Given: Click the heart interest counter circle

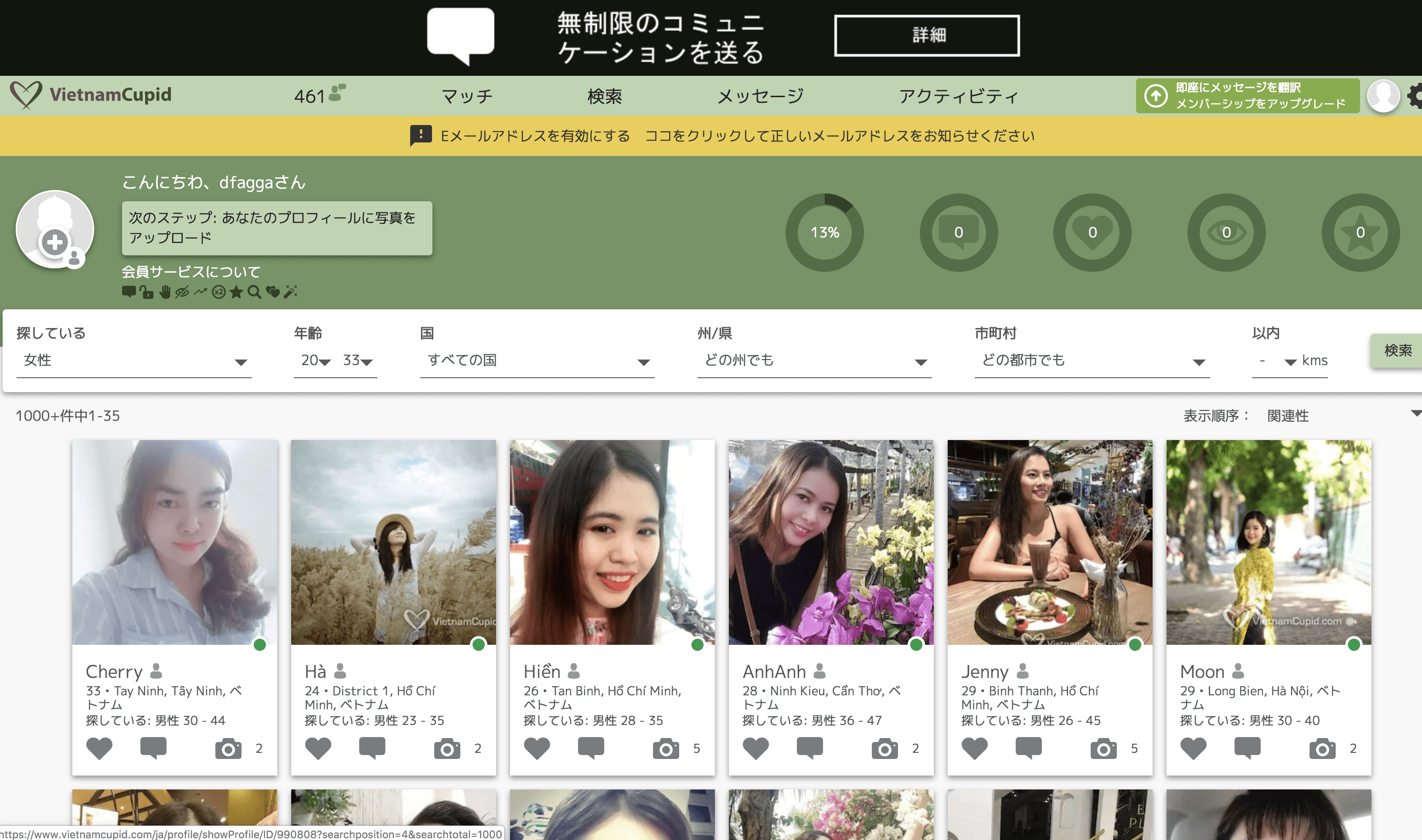Looking at the screenshot, I should point(1092,232).
